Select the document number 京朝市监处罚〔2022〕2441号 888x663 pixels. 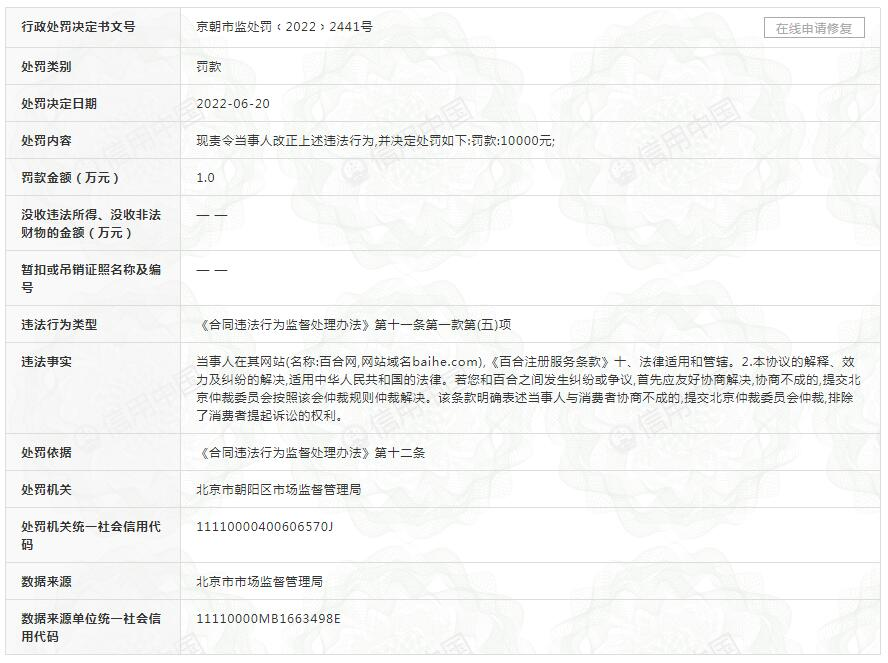(284, 27)
